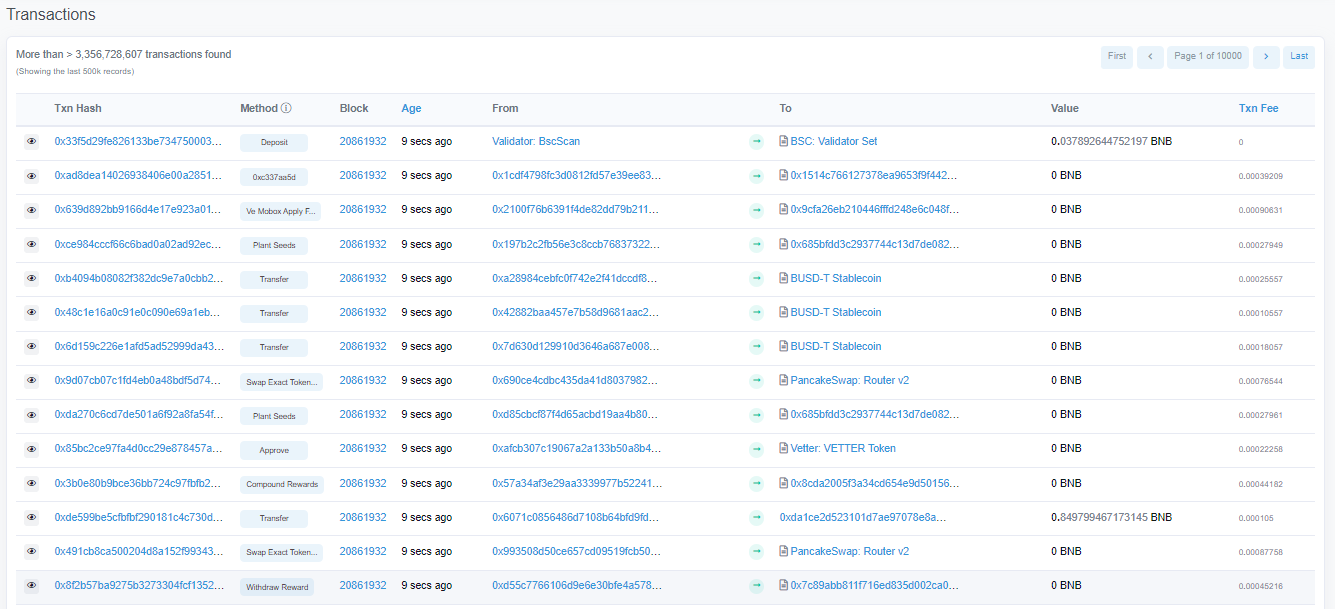Image resolution: width=1335 pixels, height=609 pixels.
Task: Open the 0xda1ce2d523101d7ae recipient address
Action: click(862, 518)
